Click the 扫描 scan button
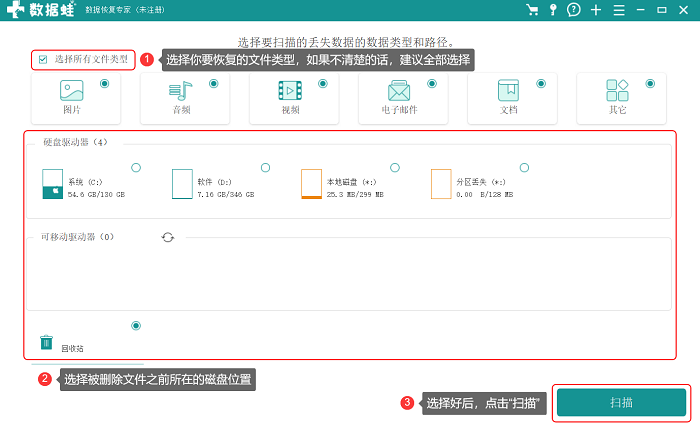The width and height of the screenshot is (700, 427). pyautogui.click(x=621, y=402)
